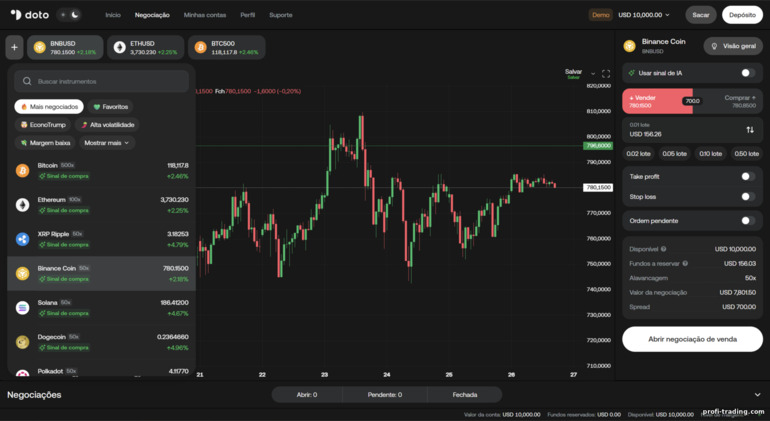Open the BNBUSD instrument tab

click(65, 47)
